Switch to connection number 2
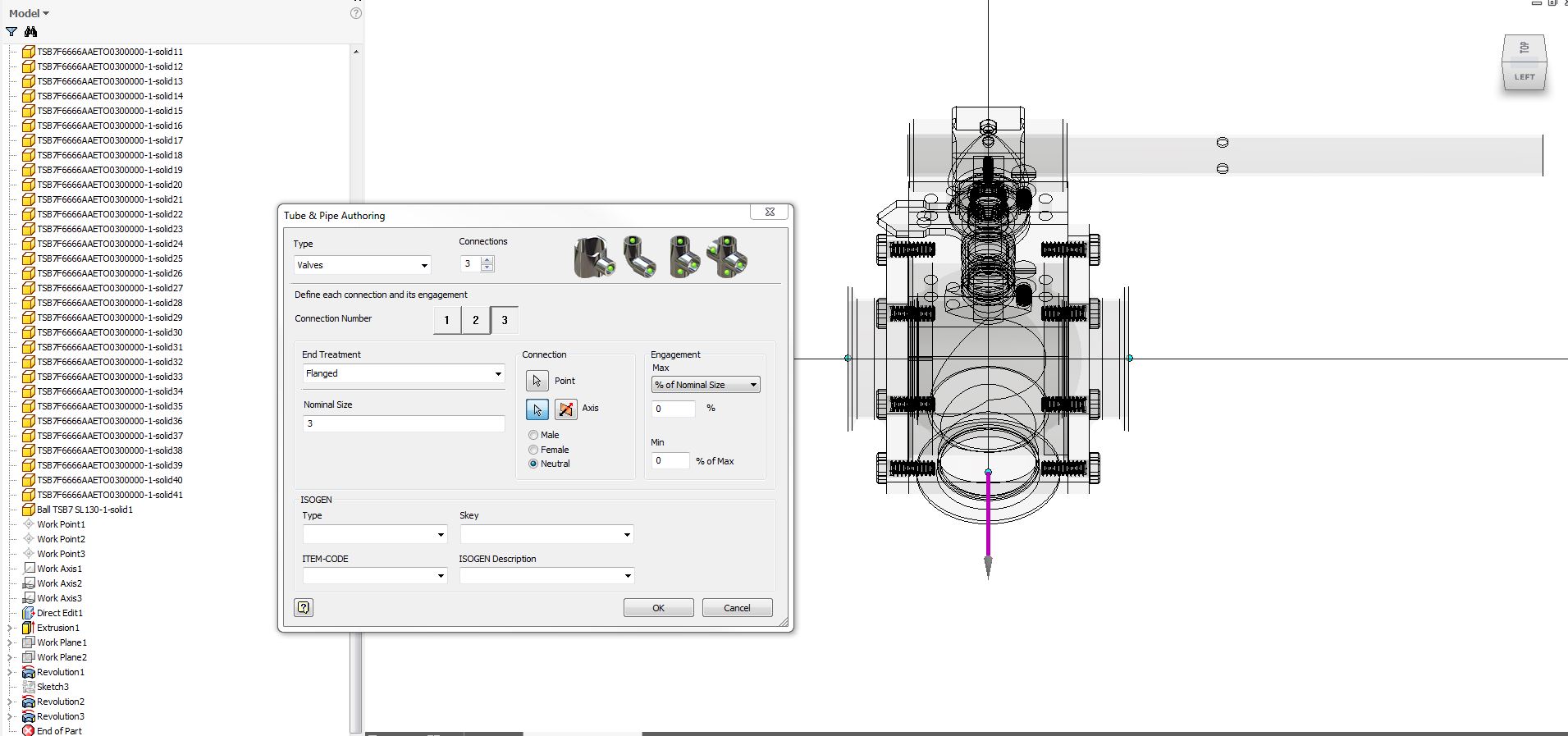The height and width of the screenshot is (736, 1568). 475,320
